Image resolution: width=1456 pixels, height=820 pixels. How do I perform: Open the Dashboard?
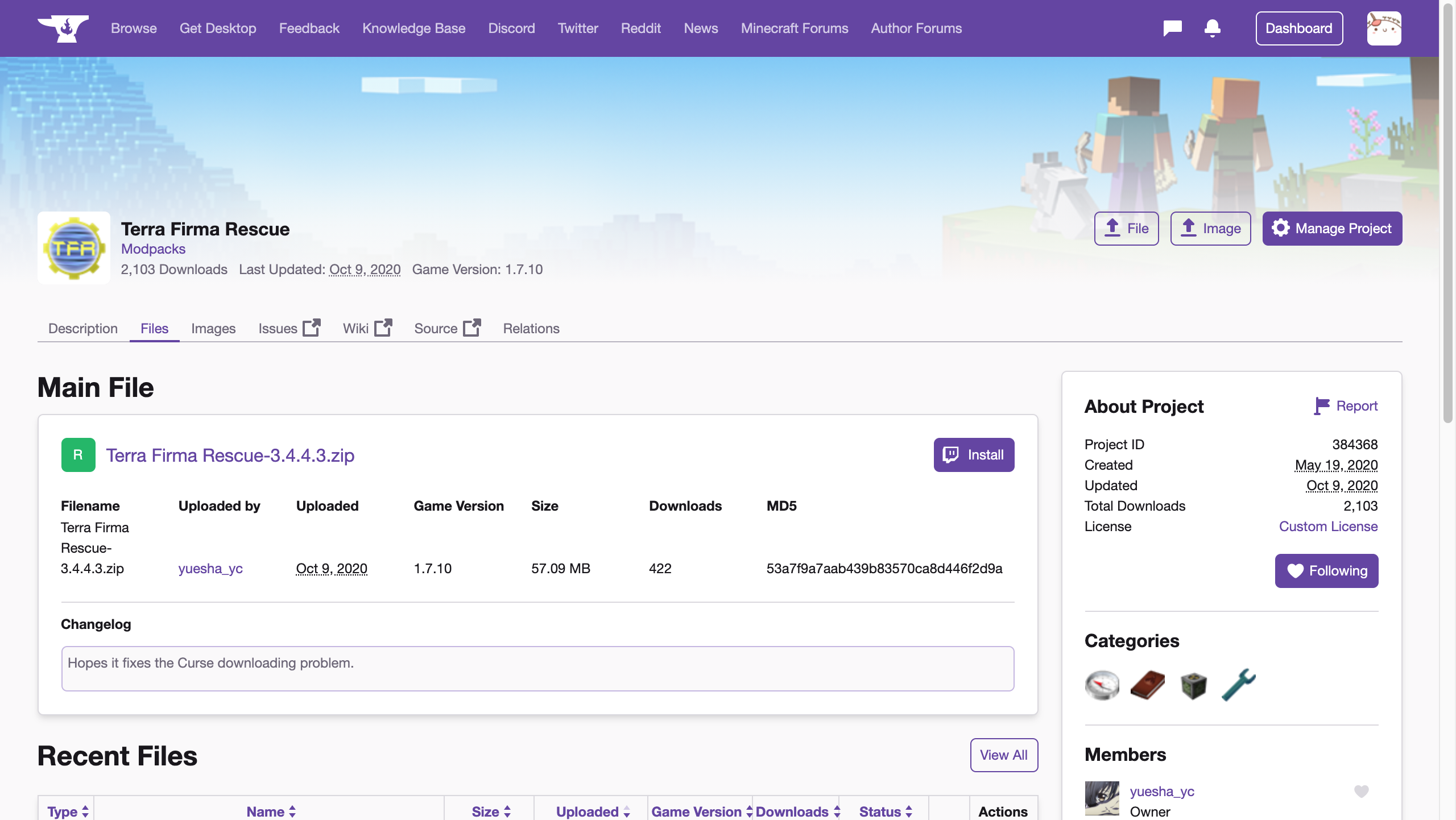point(1299,28)
